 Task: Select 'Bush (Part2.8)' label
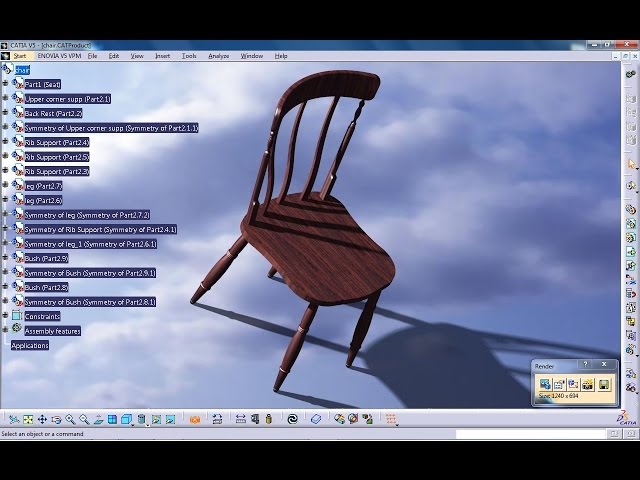point(46,287)
